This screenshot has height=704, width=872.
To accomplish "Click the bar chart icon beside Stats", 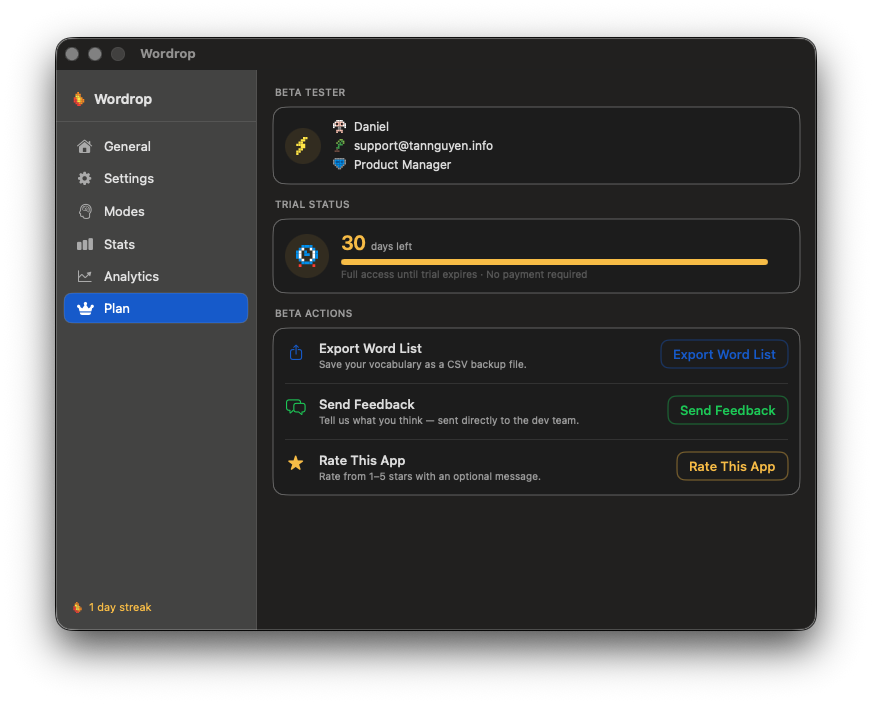I will tap(85, 244).
